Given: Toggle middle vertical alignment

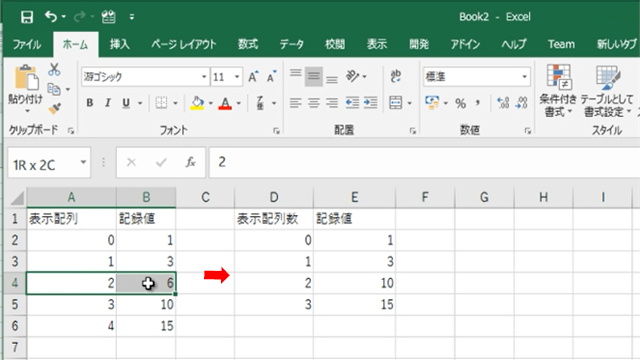Looking at the screenshot, I should pos(313,76).
